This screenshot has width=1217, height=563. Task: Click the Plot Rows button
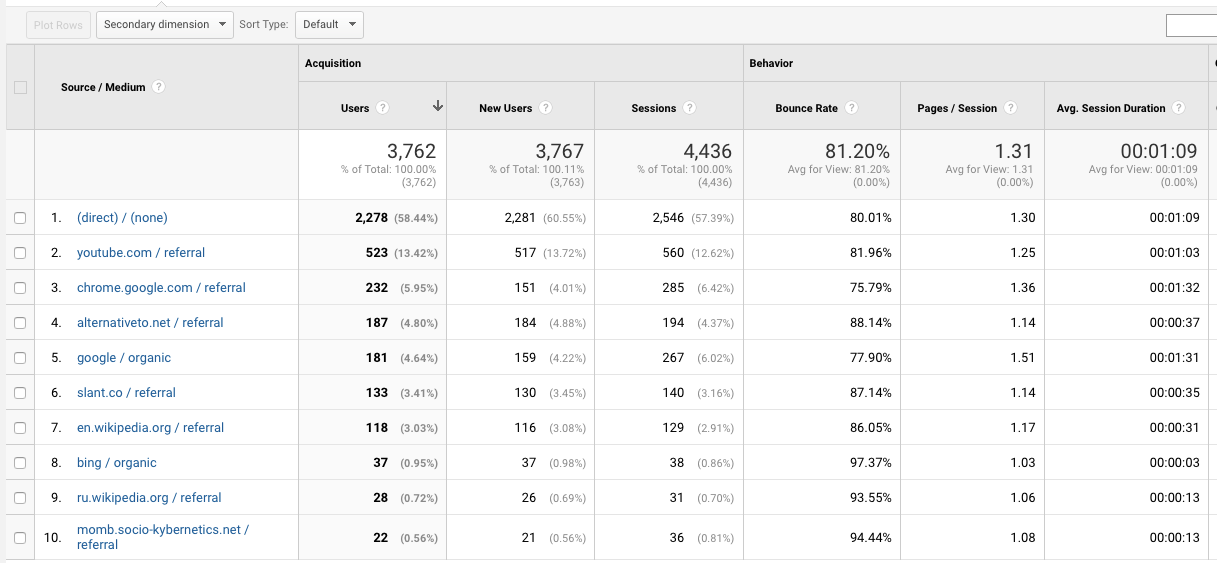[x=58, y=25]
